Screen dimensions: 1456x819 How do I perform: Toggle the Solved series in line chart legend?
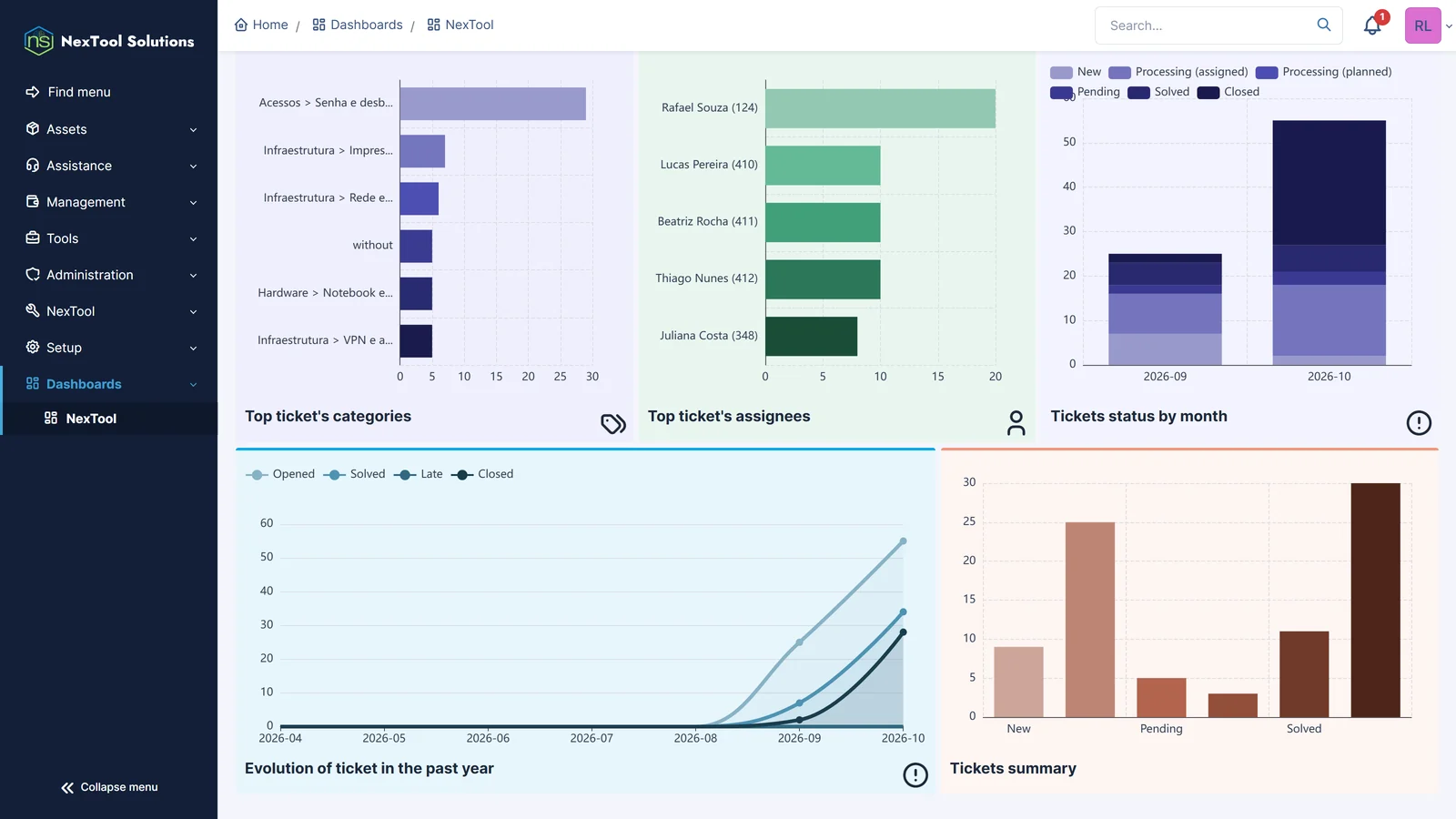(355, 474)
